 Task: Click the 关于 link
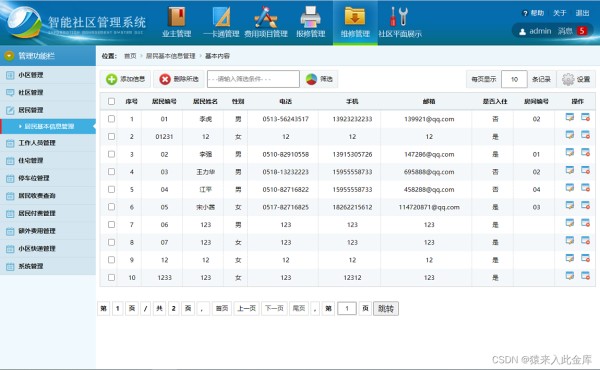560,13
